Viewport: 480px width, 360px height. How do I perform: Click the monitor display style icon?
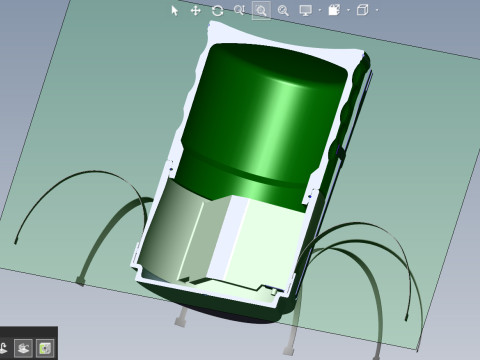click(306, 11)
